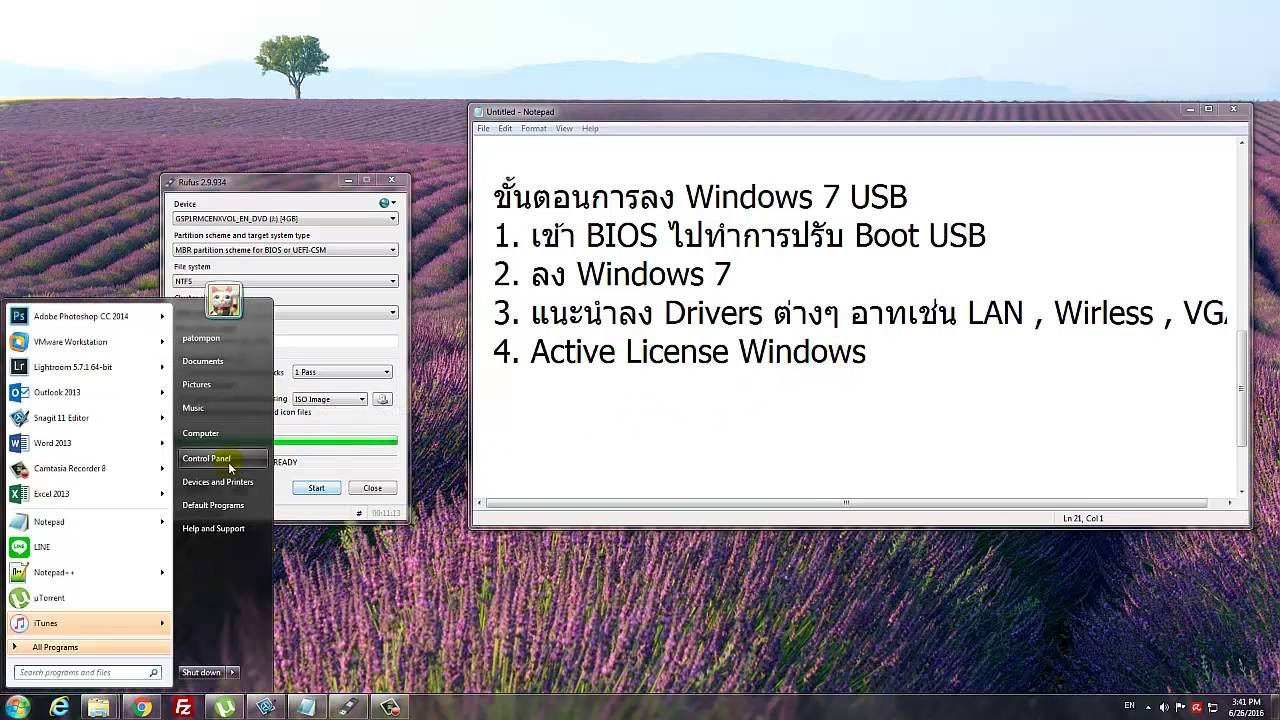
Task: Click the red Avira antivirus tray icon
Action: click(x=1196, y=707)
